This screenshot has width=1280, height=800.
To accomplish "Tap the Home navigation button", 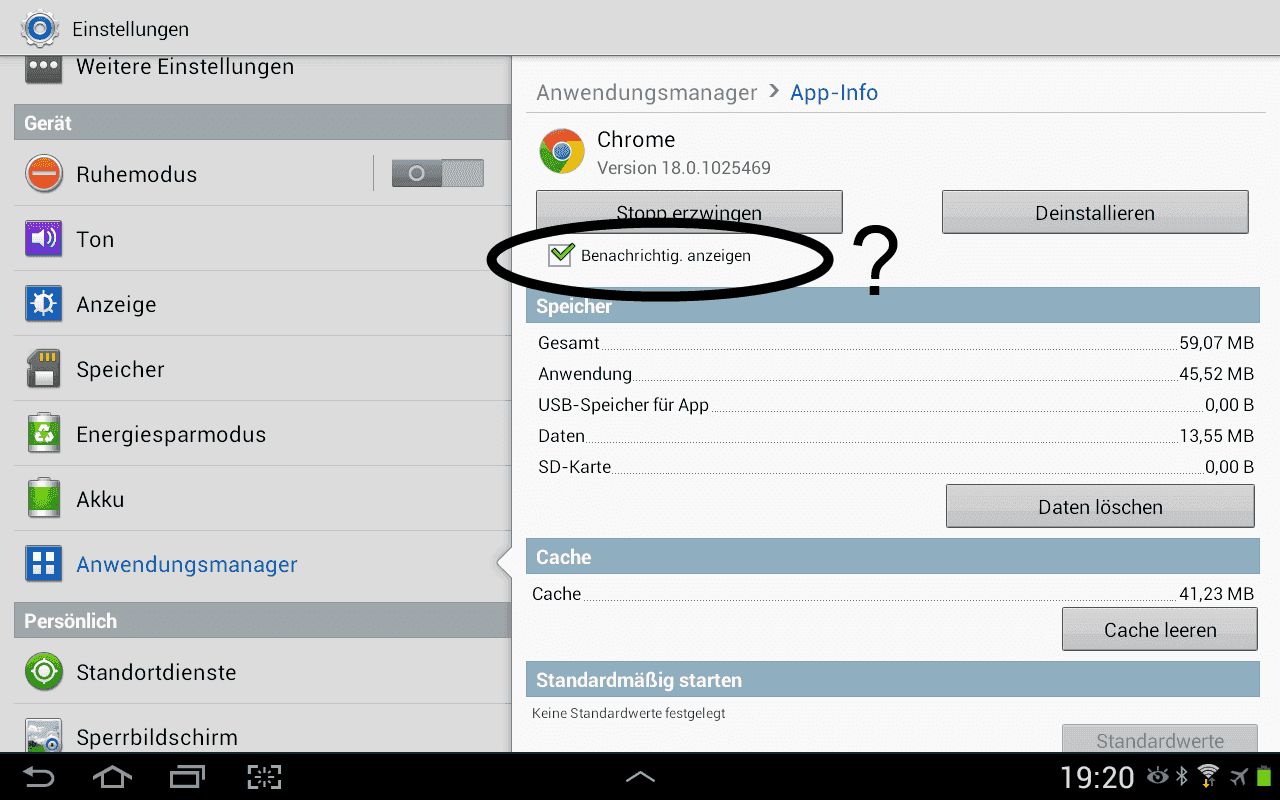I will [112, 776].
